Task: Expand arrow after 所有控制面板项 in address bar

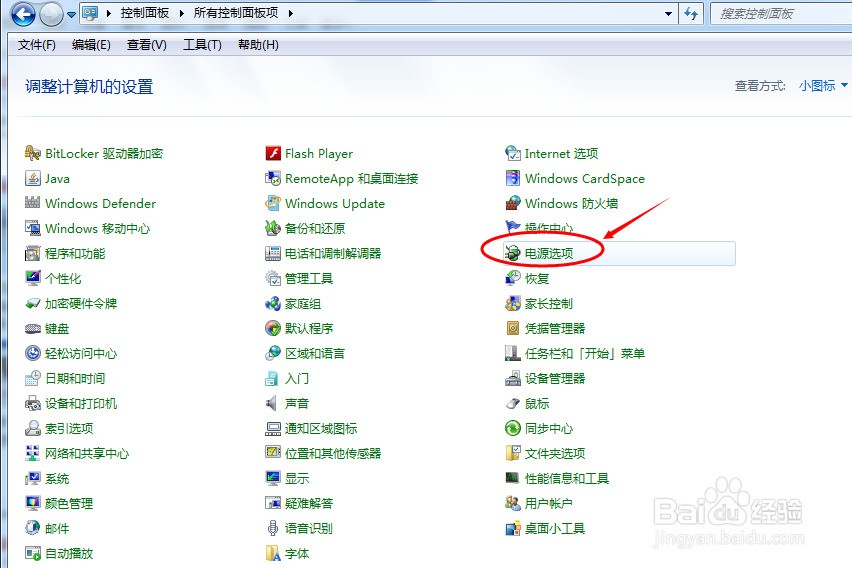Action: point(290,13)
